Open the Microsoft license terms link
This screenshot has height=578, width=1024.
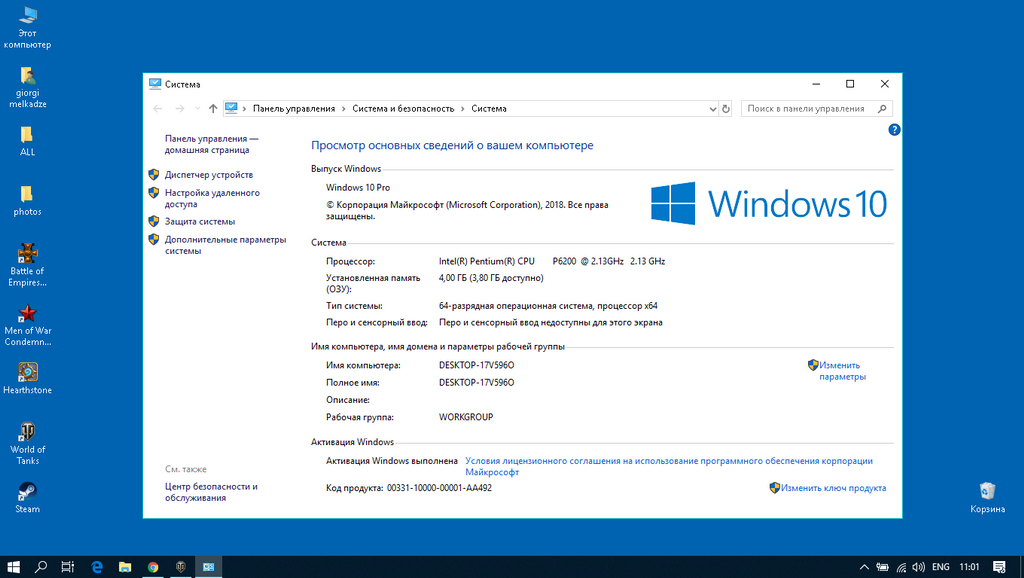click(x=669, y=466)
